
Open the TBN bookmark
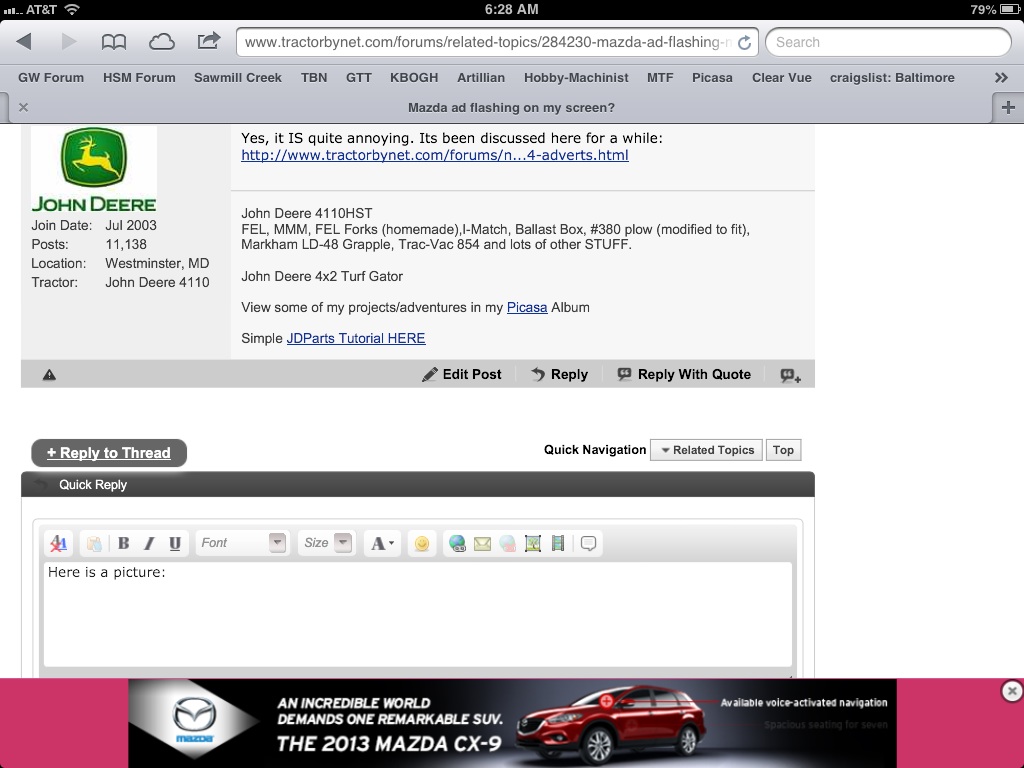click(x=314, y=78)
